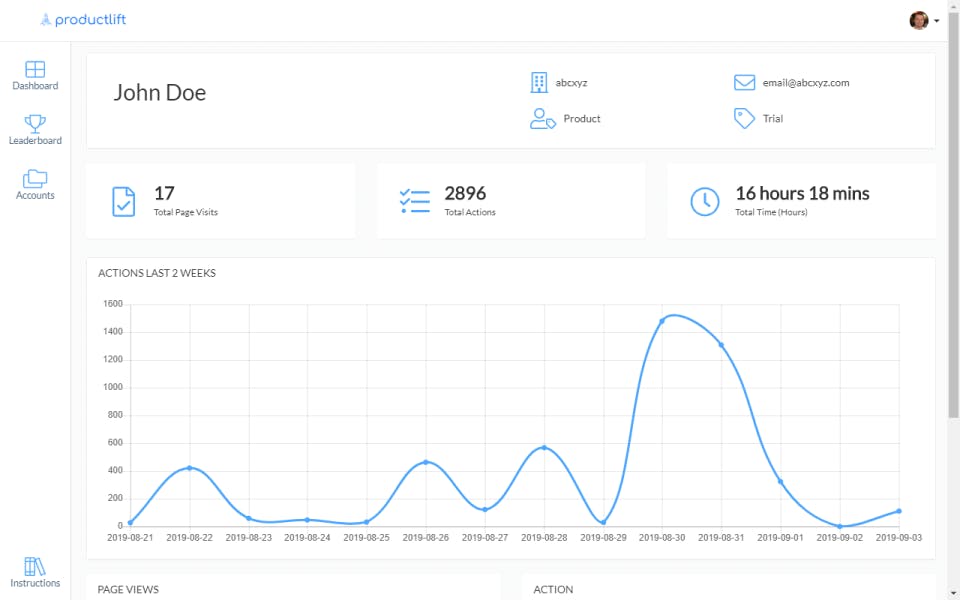The image size is (960, 600).
Task: Click the user role tag icon
Action: 542,119
